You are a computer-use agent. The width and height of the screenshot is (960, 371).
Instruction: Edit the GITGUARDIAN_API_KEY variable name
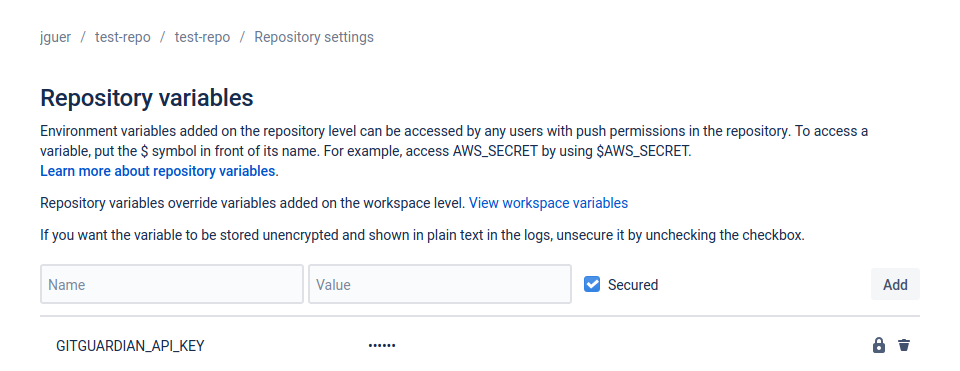click(130, 346)
